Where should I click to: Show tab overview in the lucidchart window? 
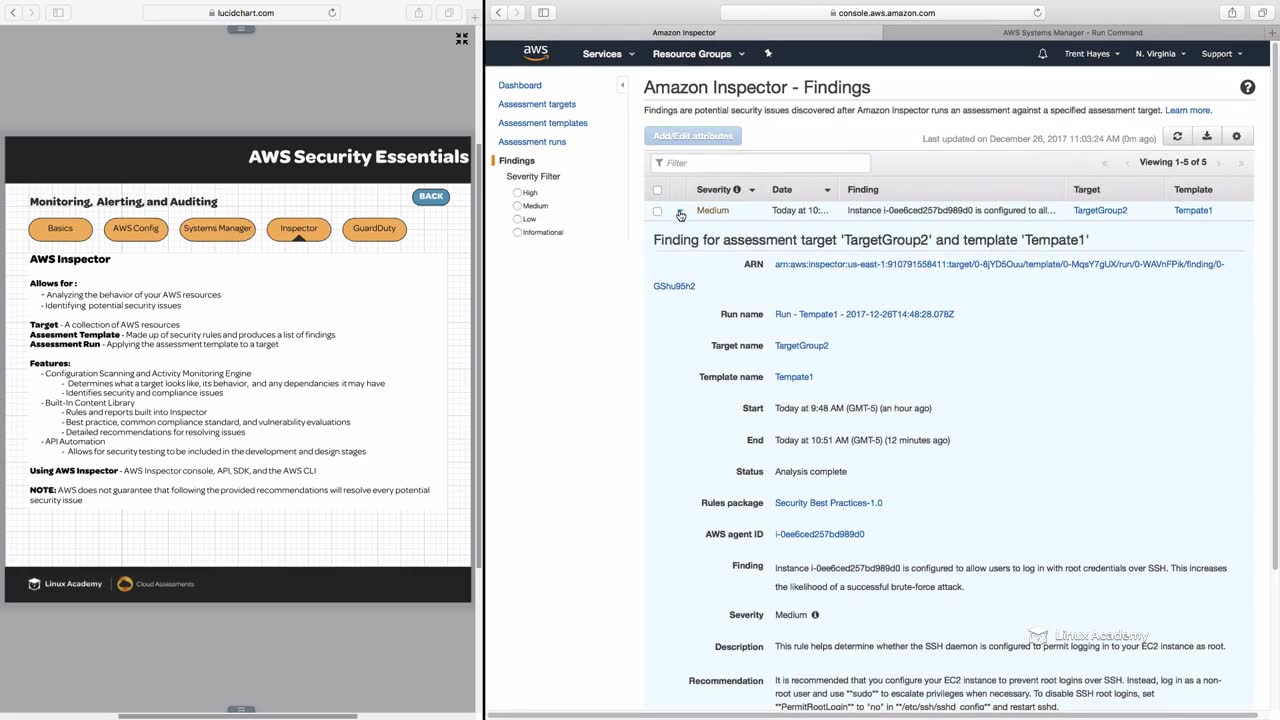[x=449, y=13]
